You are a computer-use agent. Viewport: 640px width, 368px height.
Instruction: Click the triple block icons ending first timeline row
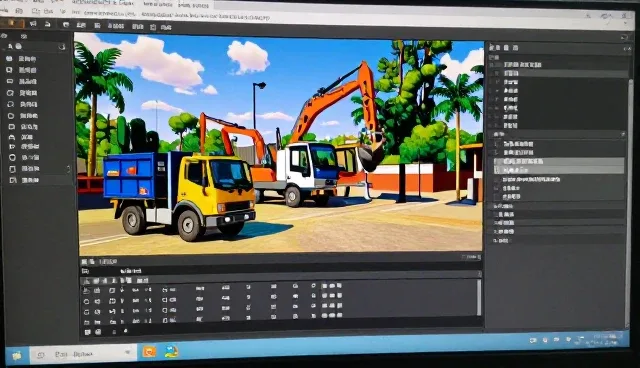click(331, 286)
